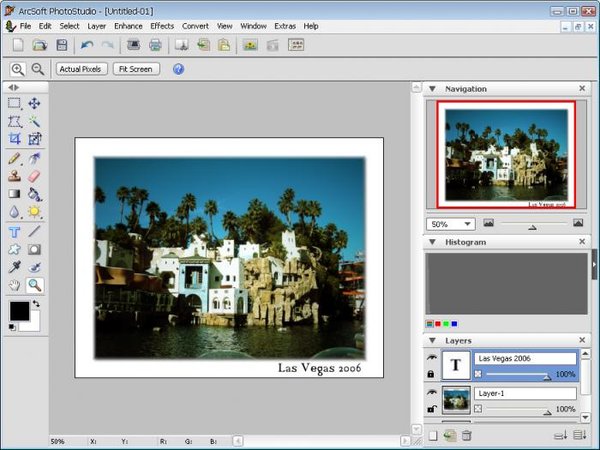Select the Crop tool

click(15, 139)
